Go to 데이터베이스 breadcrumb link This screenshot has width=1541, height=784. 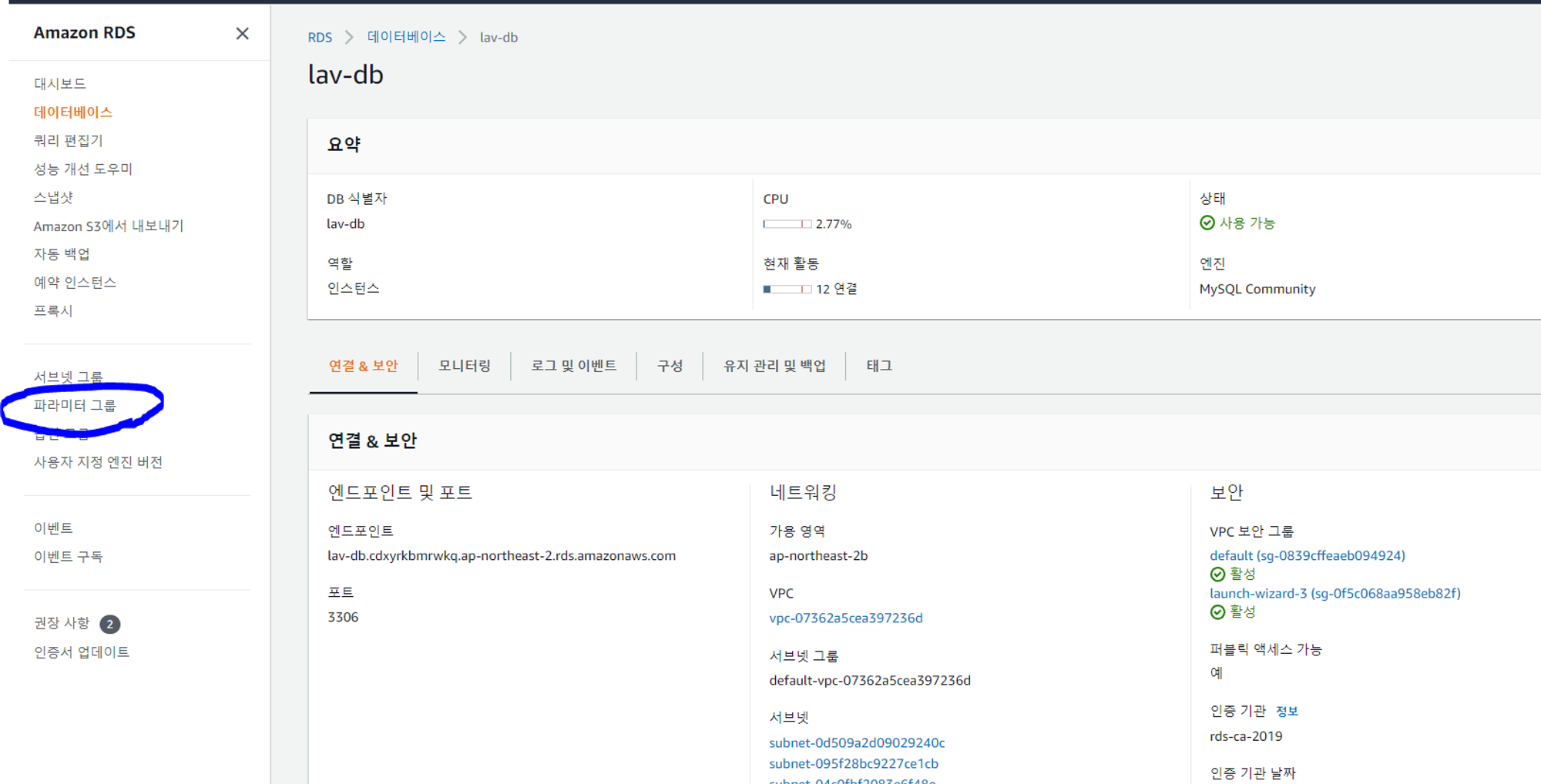[x=406, y=37]
